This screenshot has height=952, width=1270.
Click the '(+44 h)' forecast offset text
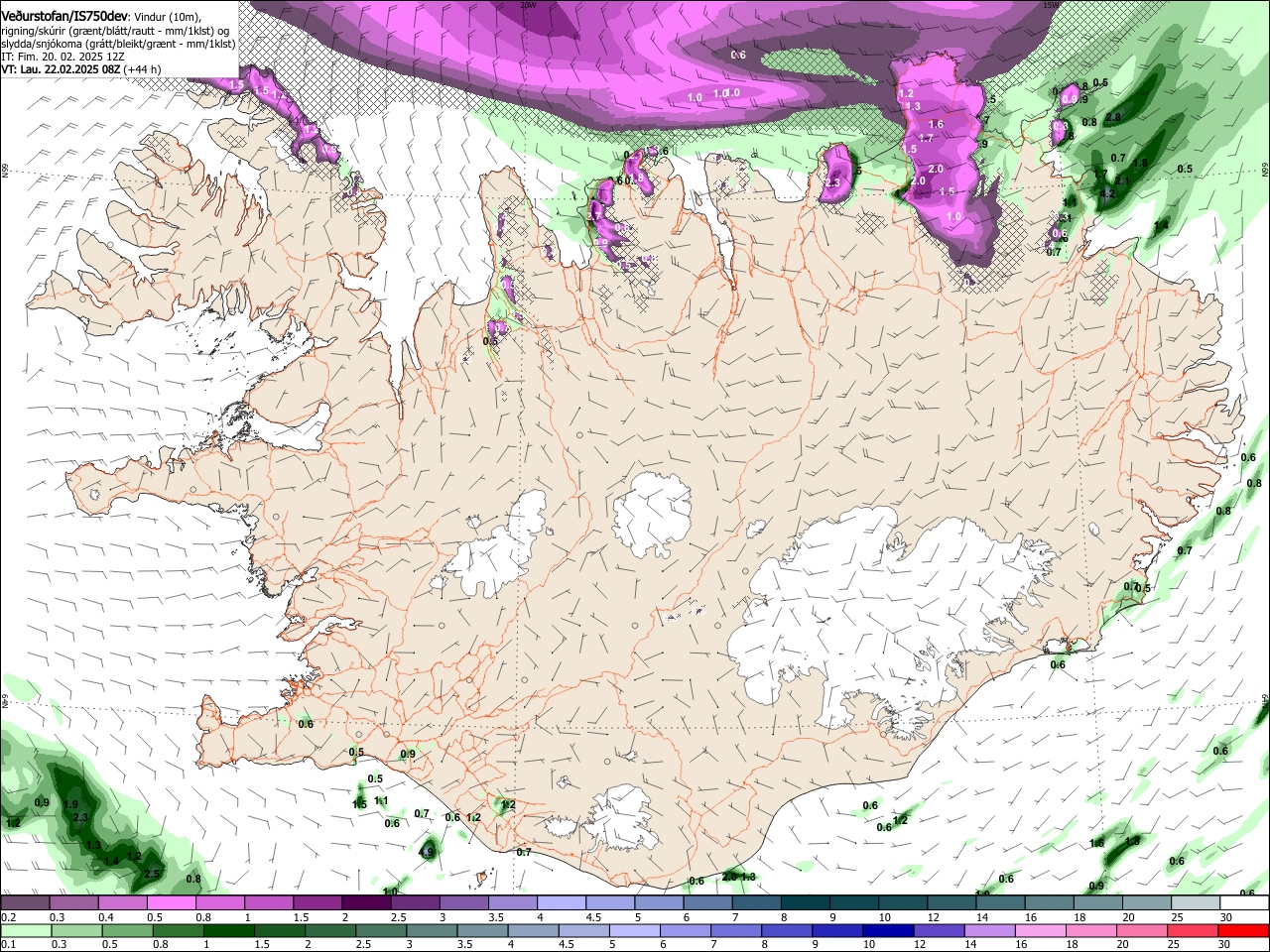[143, 69]
